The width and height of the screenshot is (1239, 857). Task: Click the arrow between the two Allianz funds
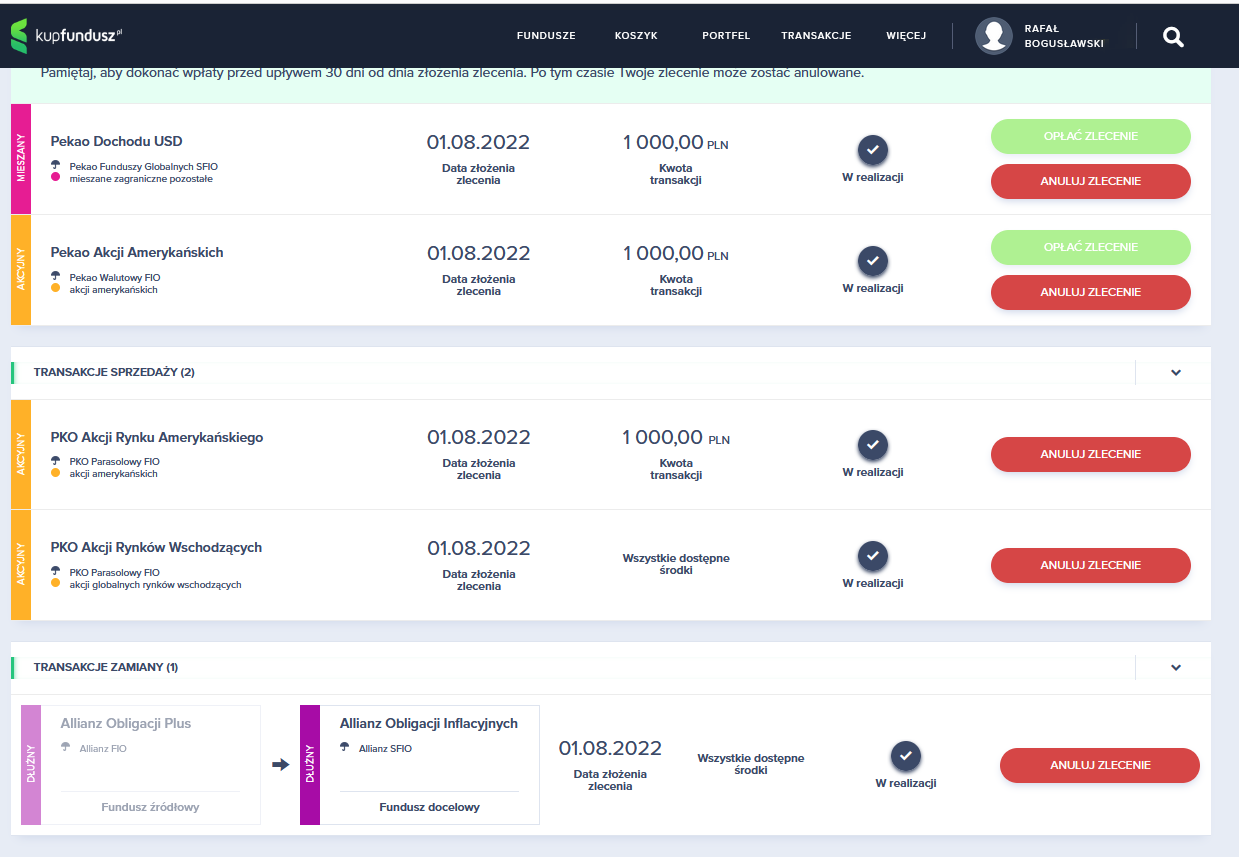(x=280, y=765)
